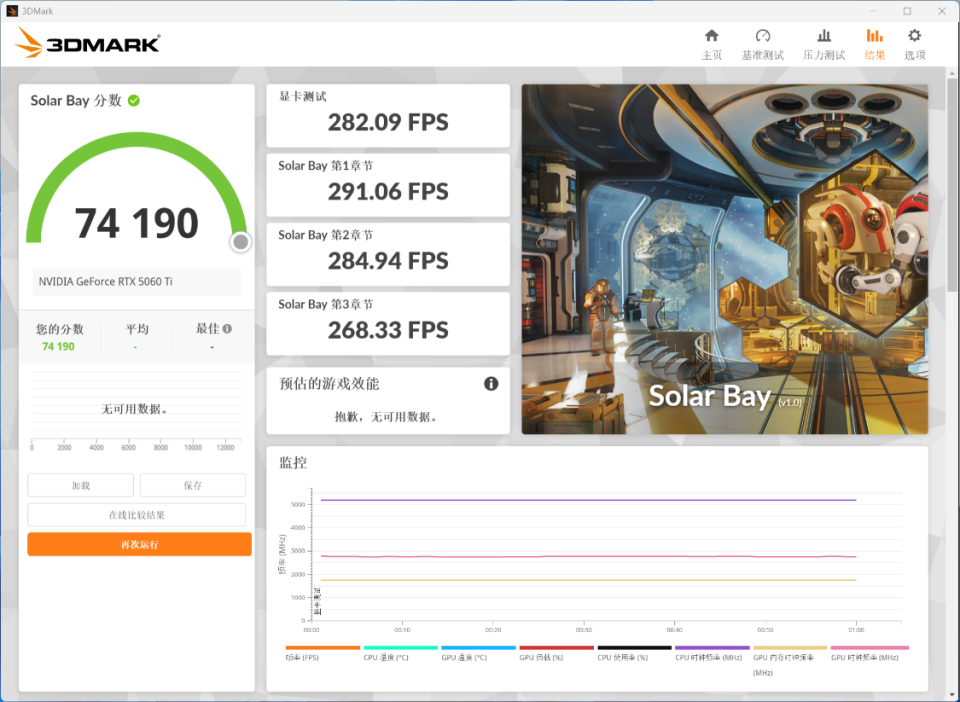Click the 无可用数据 score distribution chart

pos(137,409)
